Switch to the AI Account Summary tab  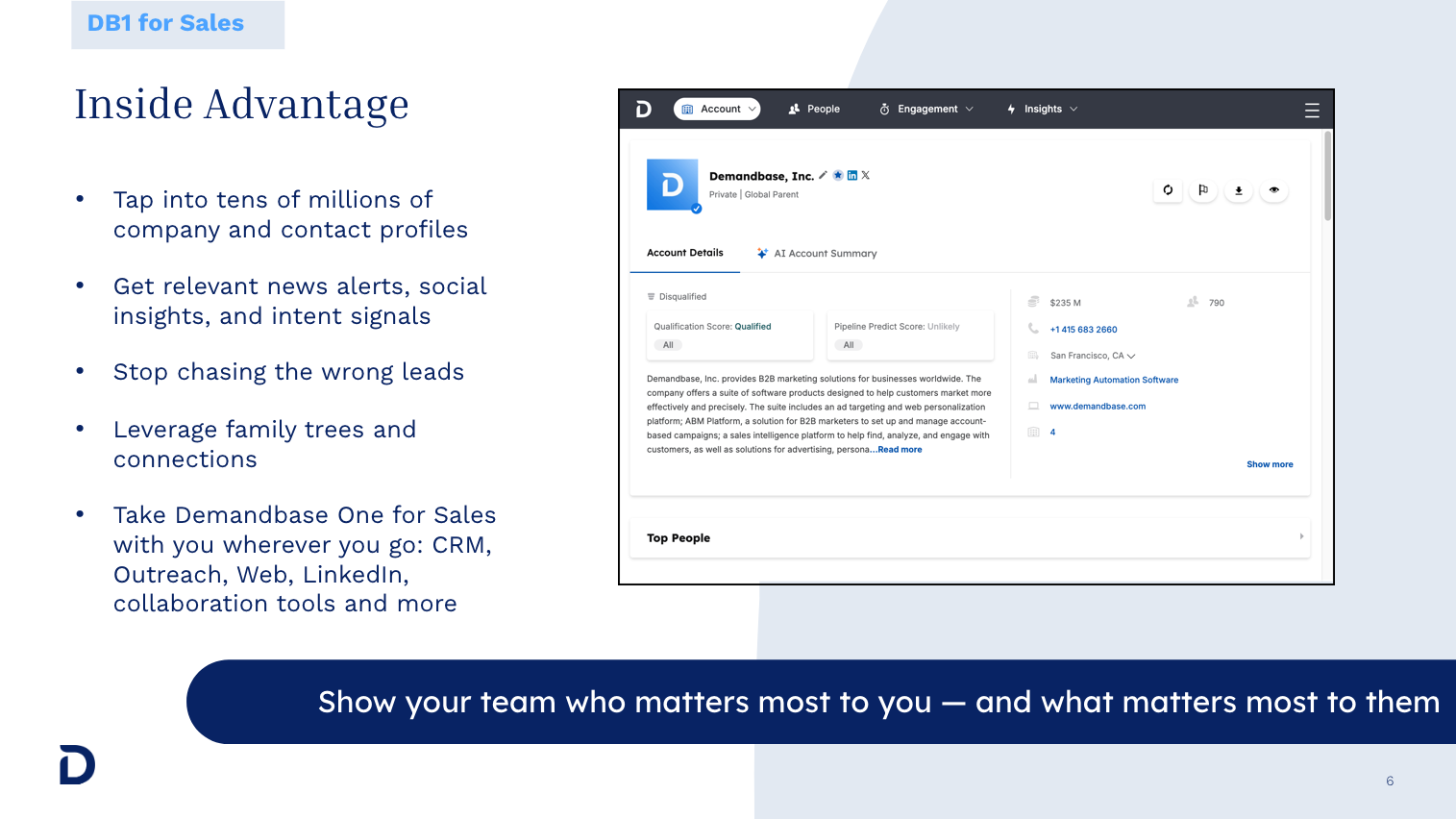point(816,254)
